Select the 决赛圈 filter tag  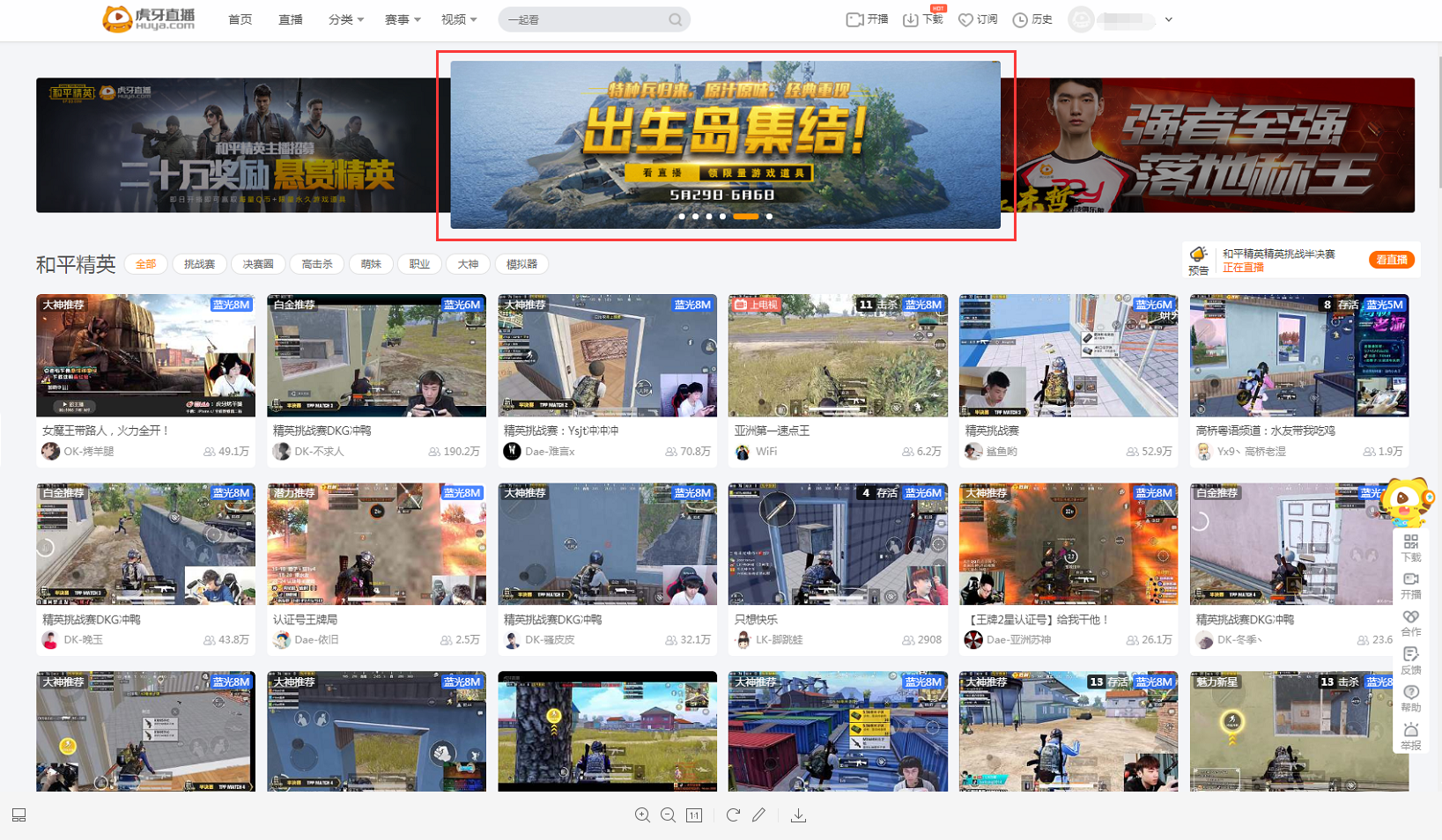(x=258, y=264)
